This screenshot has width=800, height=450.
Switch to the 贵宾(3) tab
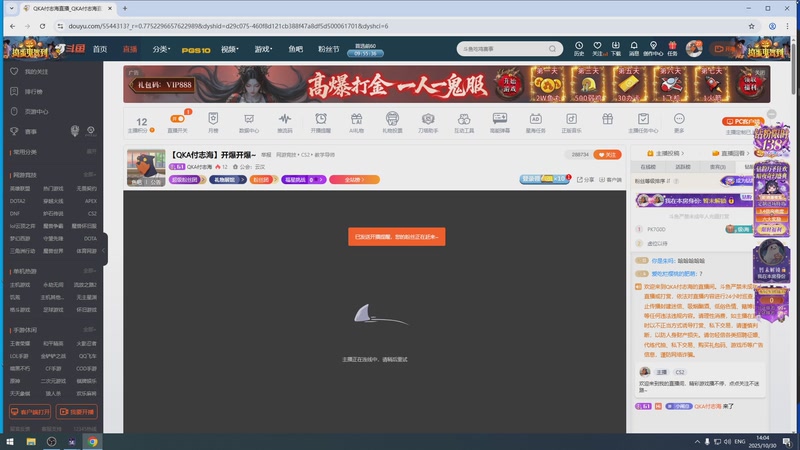(x=717, y=167)
